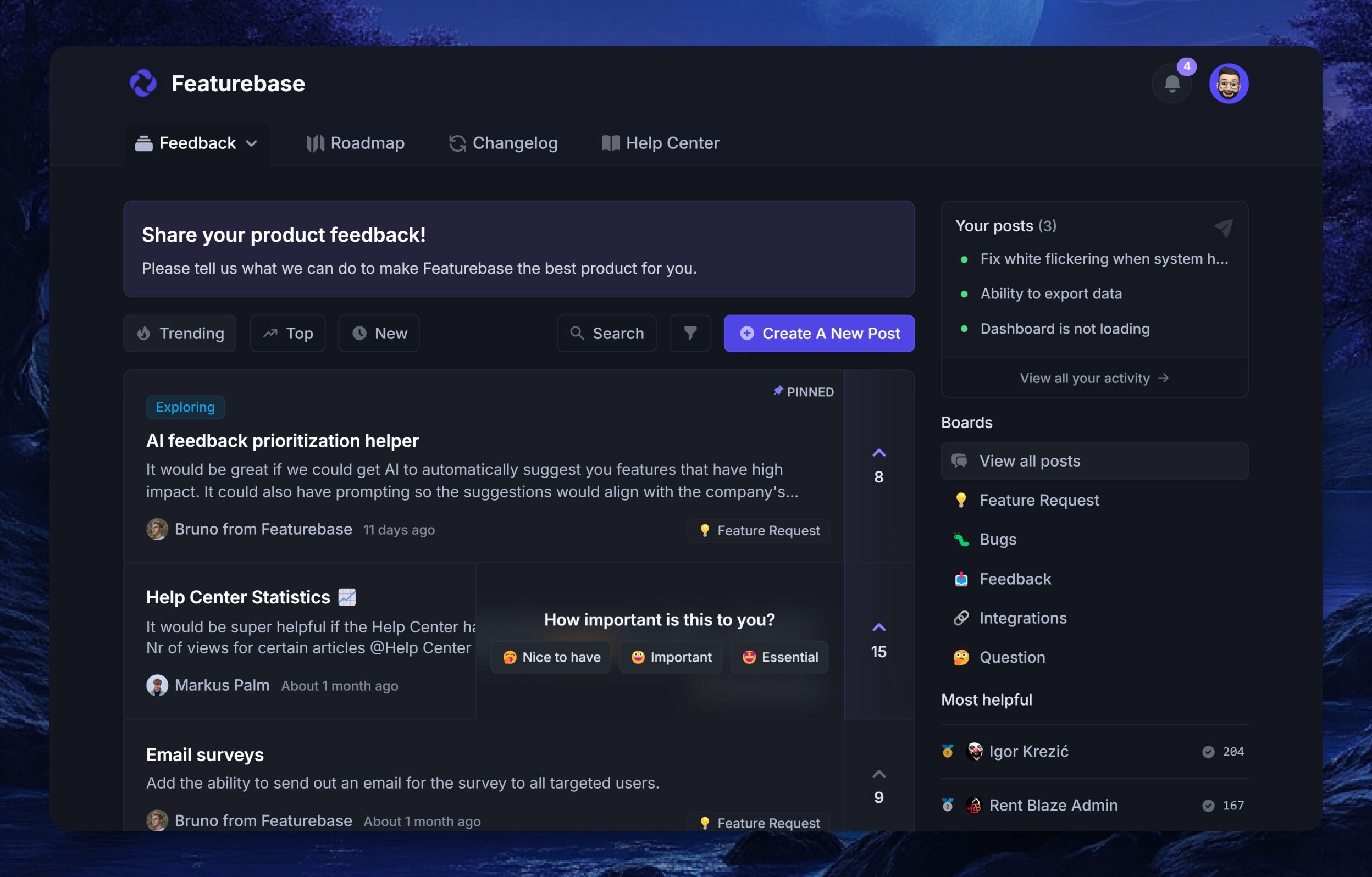
Task: Click the Featurebase logo icon
Action: click(x=143, y=83)
